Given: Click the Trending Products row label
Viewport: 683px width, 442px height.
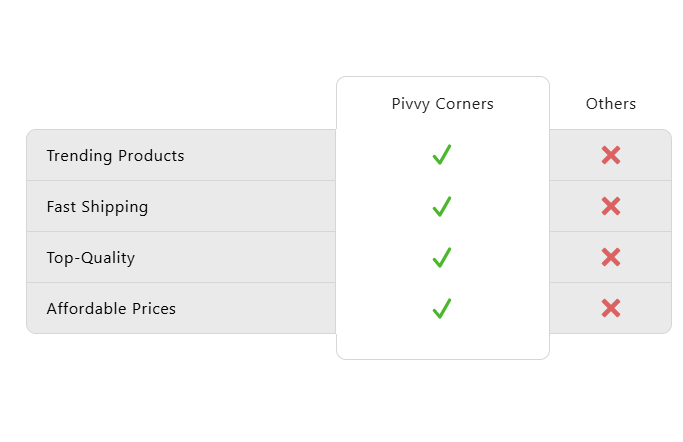Looking at the screenshot, I should 115,156.
